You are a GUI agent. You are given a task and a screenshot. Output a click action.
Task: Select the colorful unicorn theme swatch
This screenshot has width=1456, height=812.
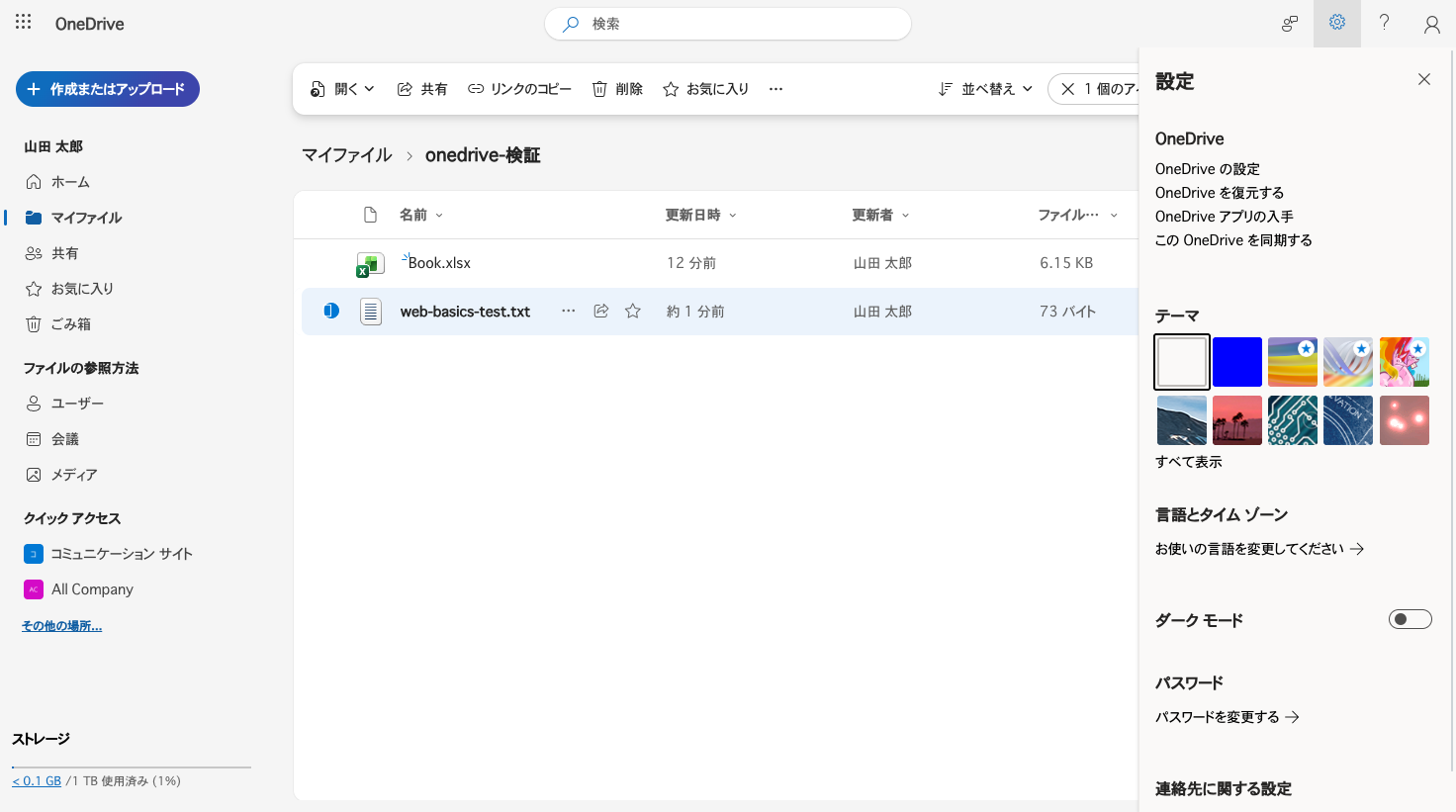tap(1405, 362)
